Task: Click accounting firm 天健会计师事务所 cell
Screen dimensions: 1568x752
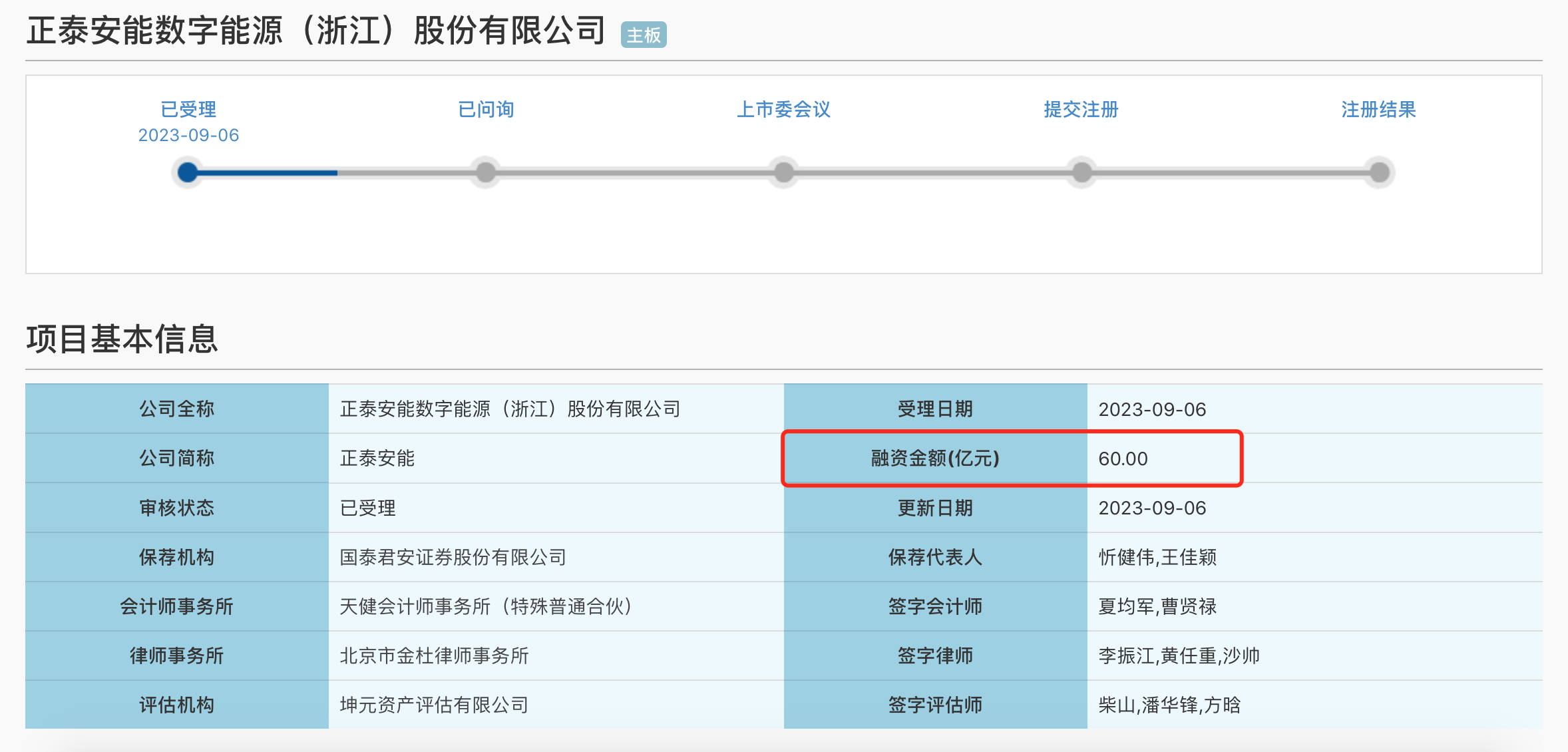Action: click(x=485, y=606)
